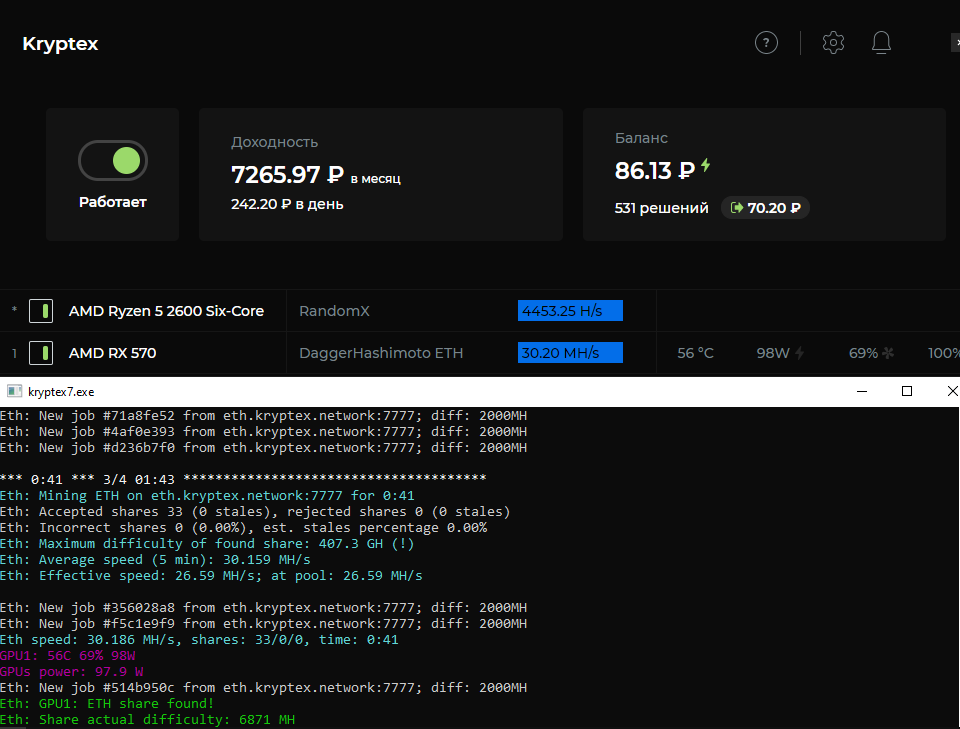Click the 'Share actual difficulty: 6871 MH' line
Screen dimensions: 960x729
(148, 720)
